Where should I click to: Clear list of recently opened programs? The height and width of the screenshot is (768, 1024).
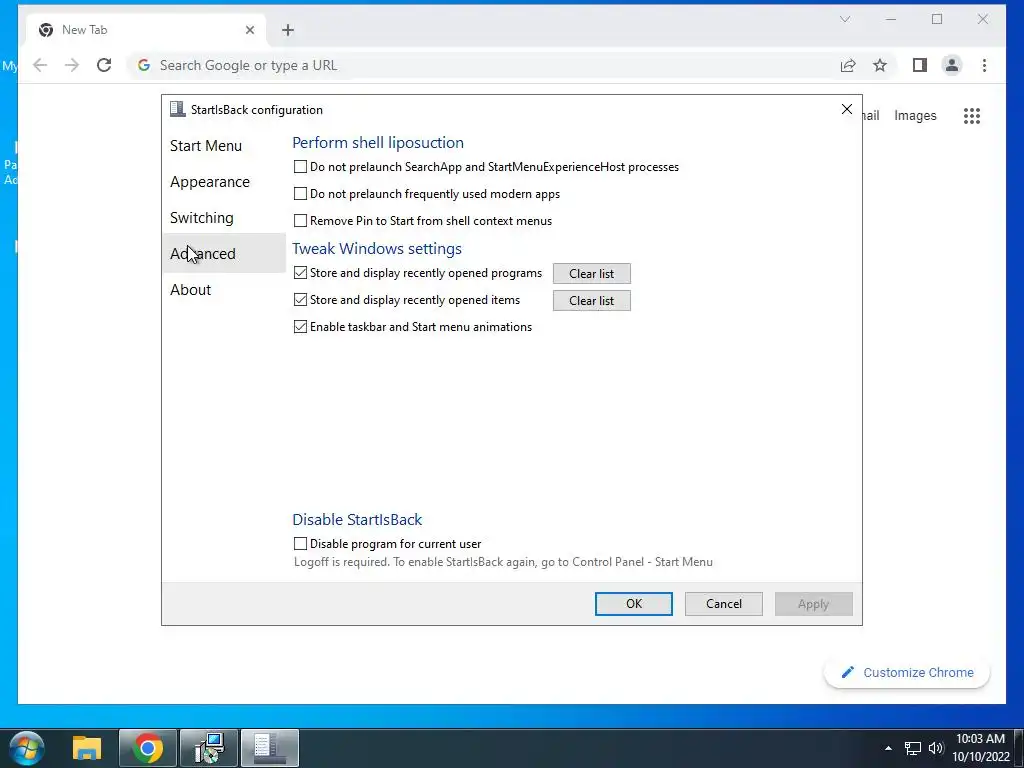[x=592, y=274]
